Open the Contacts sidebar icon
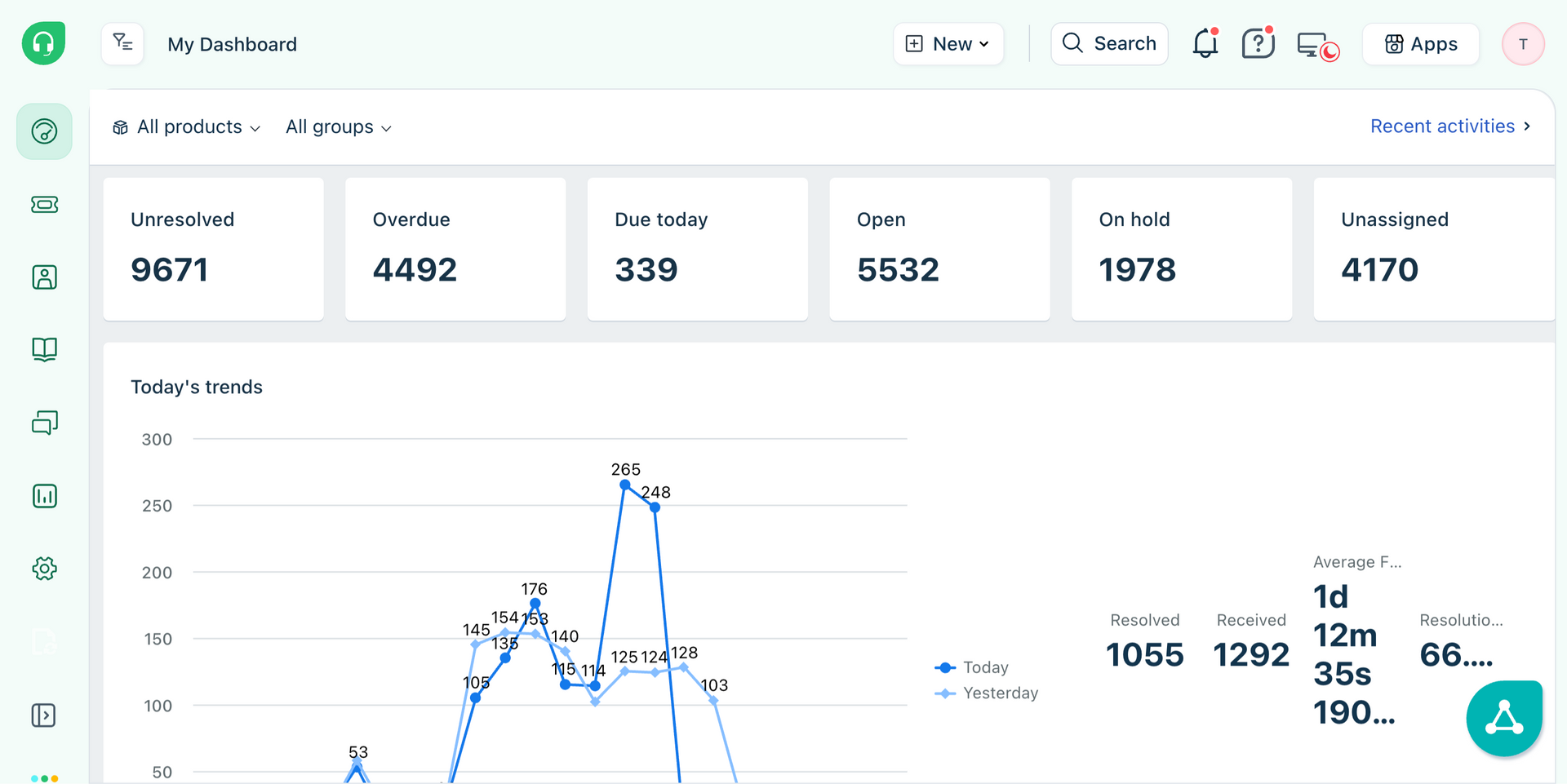This screenshot has height=784, width=1567. [x=44, y=277]
